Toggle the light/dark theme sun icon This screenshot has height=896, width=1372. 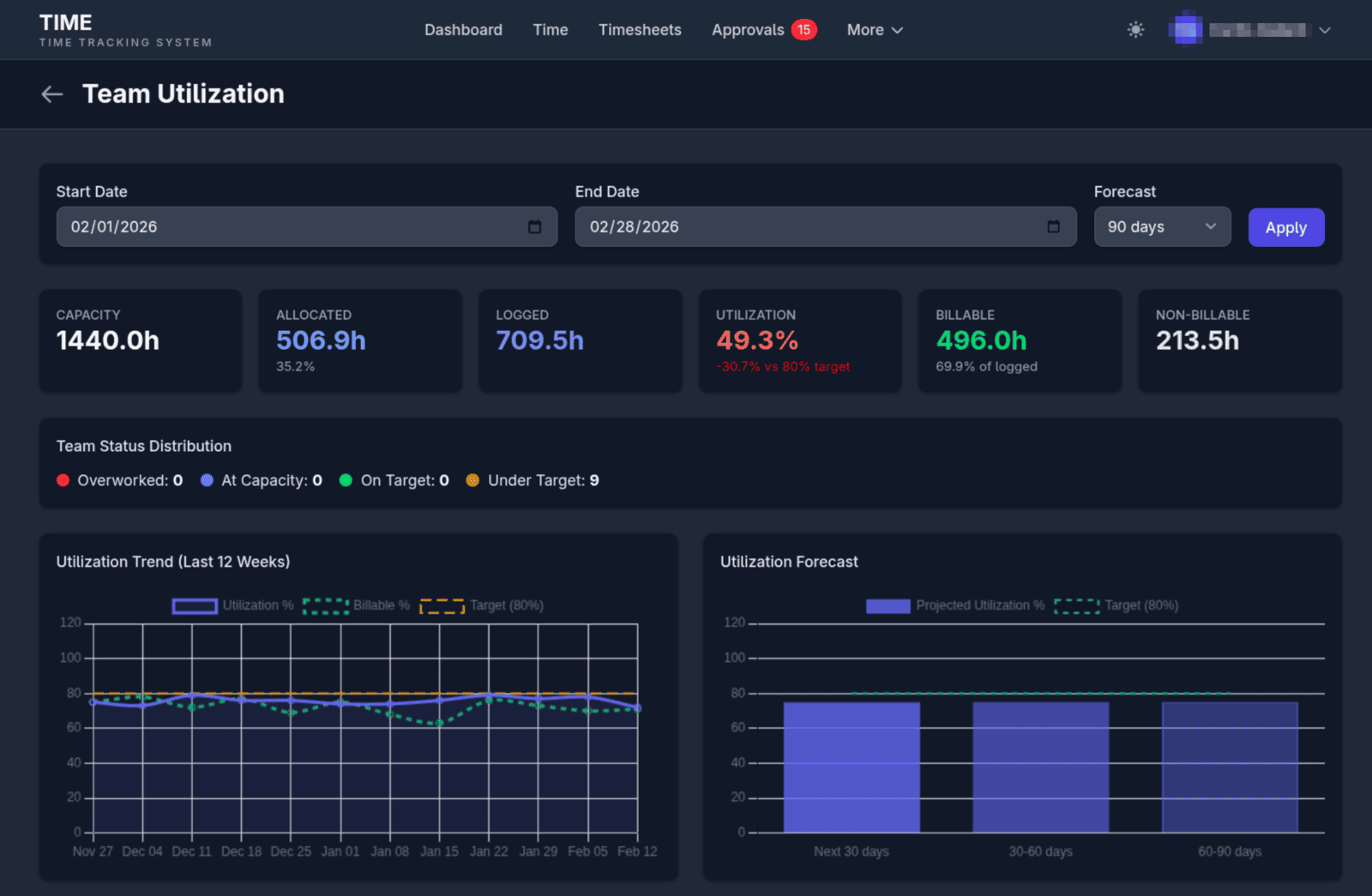(1135, 30)
